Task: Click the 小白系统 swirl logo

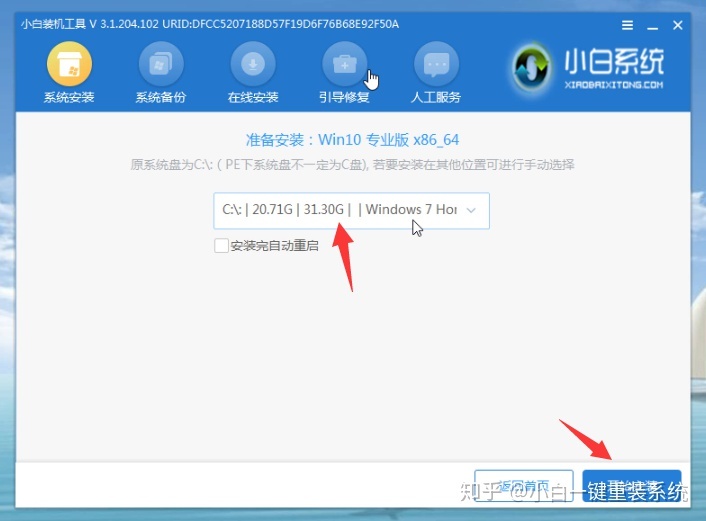Action: [531, 68]
